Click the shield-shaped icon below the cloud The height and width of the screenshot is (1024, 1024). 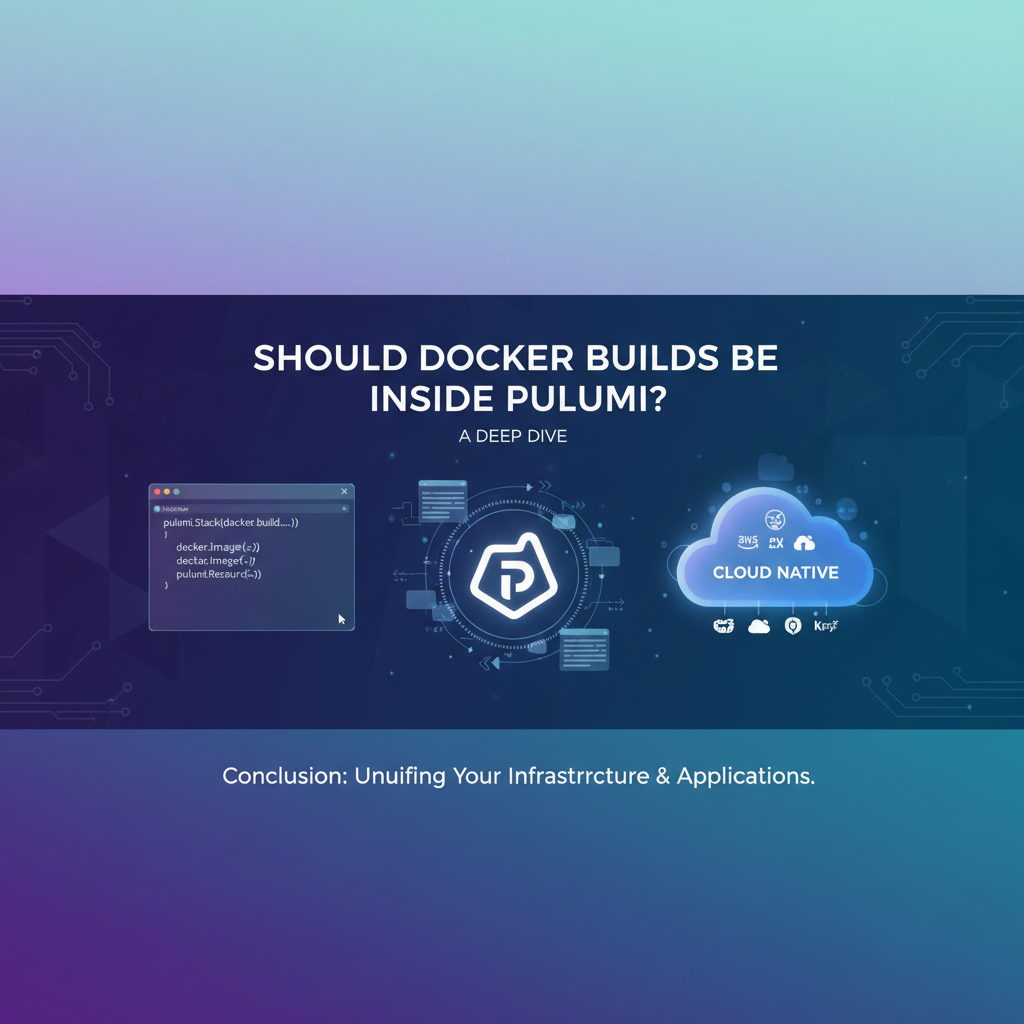(793, 626)
